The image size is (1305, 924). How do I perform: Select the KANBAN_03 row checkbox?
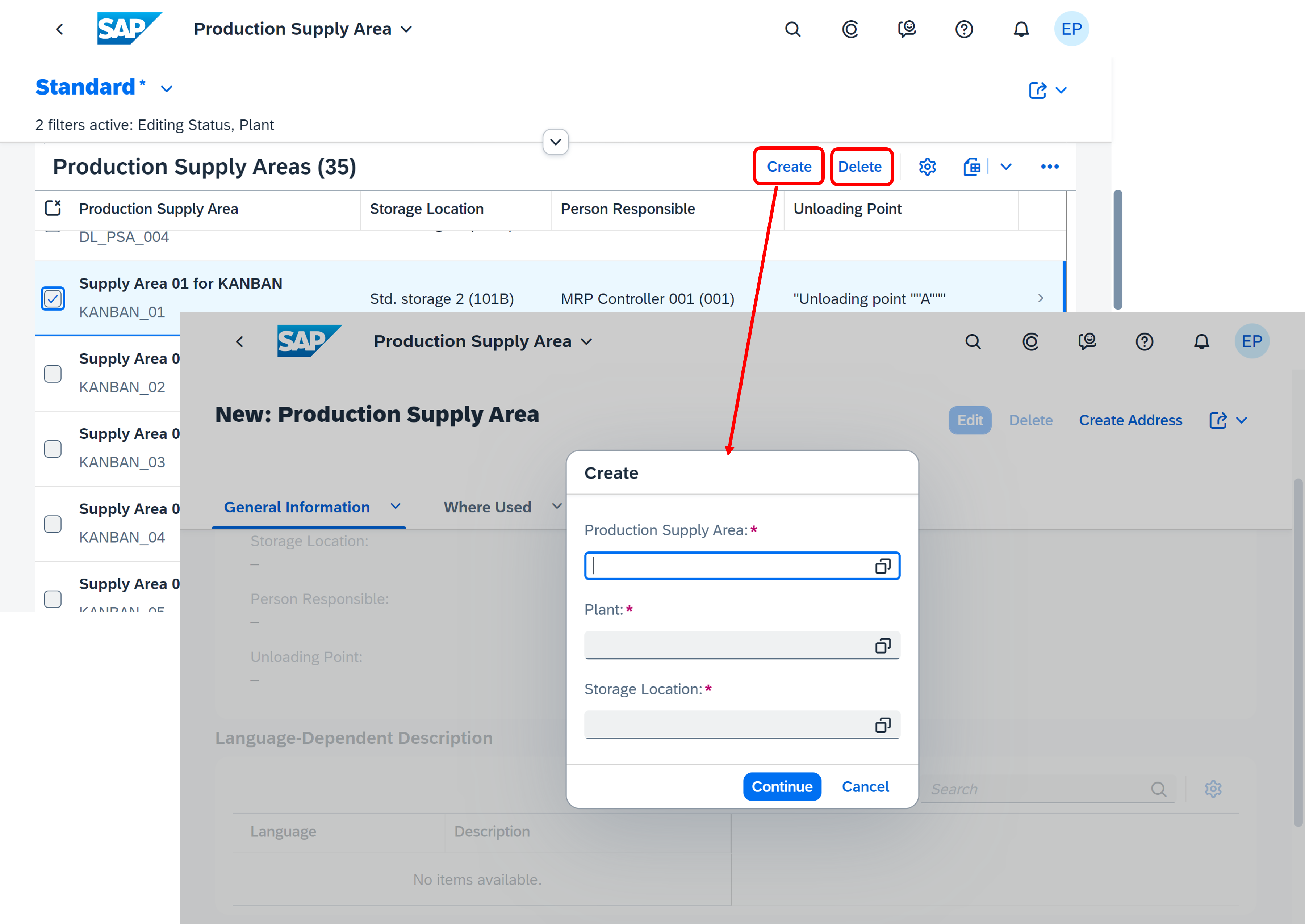(53, 449)
